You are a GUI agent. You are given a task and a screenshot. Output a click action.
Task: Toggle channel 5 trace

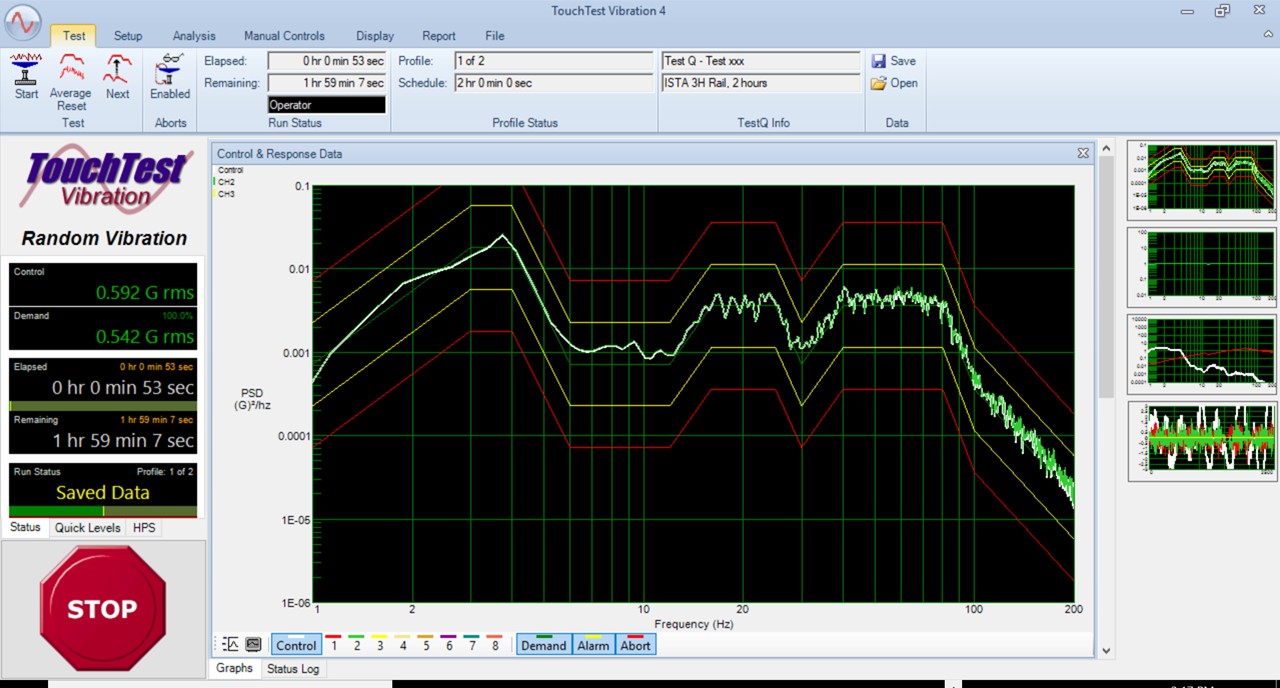click(426, 645)
